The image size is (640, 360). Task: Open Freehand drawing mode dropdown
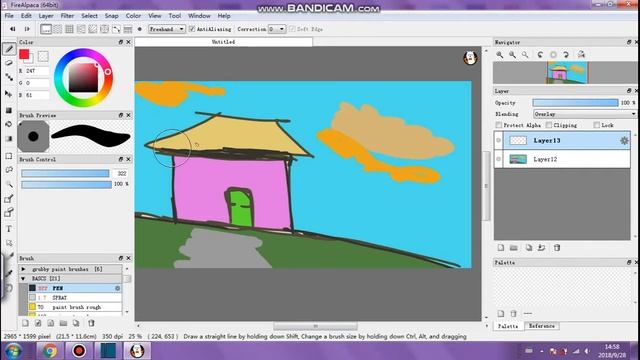pyautogui.click(x=167, y=29)
